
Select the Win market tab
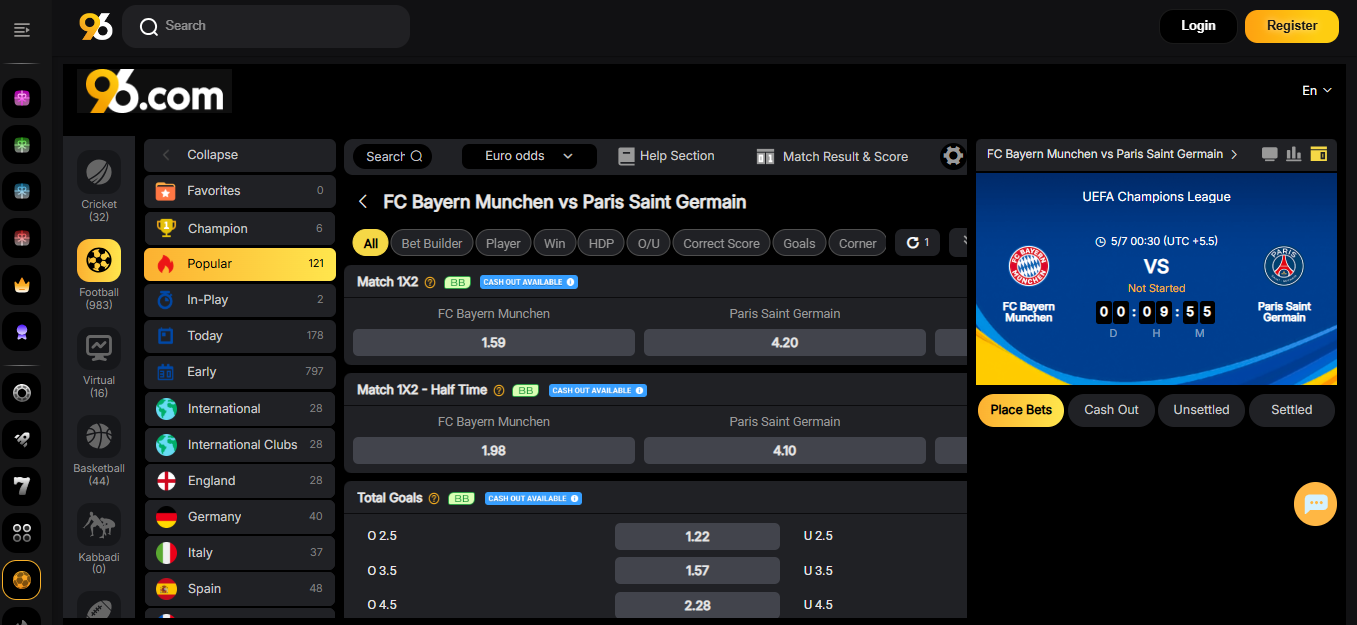click(554, 243)
